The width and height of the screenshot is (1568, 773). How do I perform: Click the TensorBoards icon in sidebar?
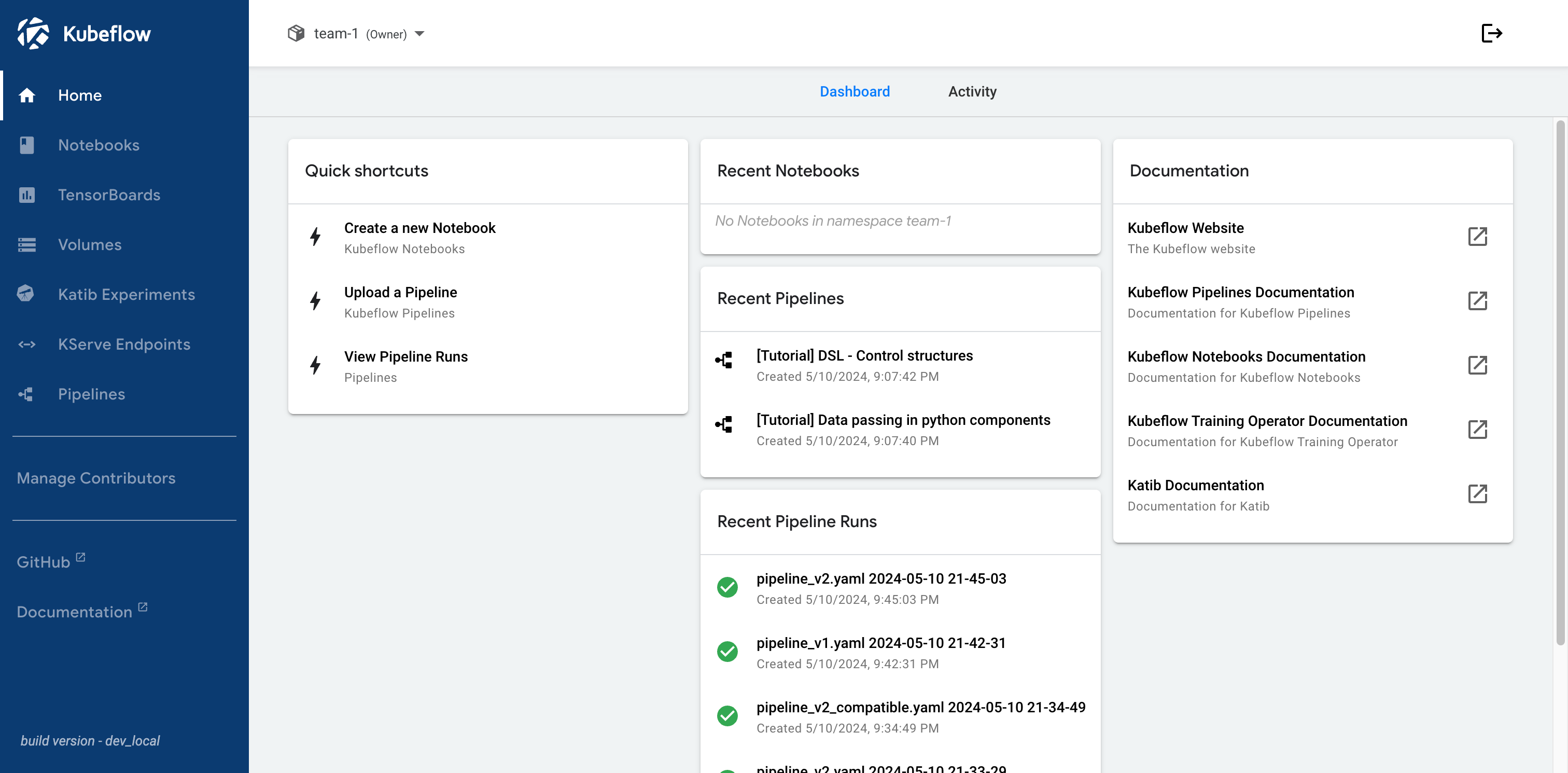27,194
